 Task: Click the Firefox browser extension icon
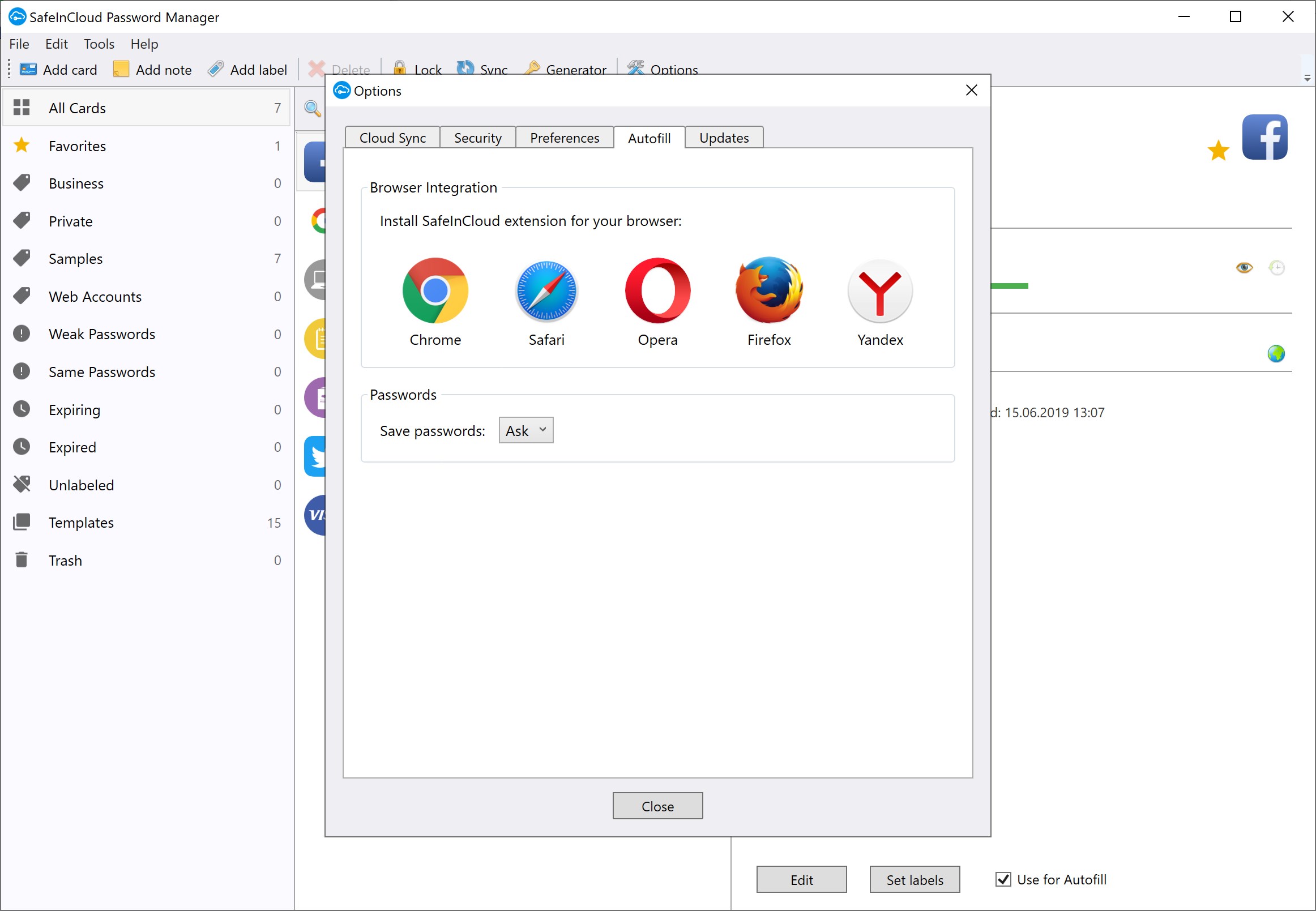(x=768, y=290)
